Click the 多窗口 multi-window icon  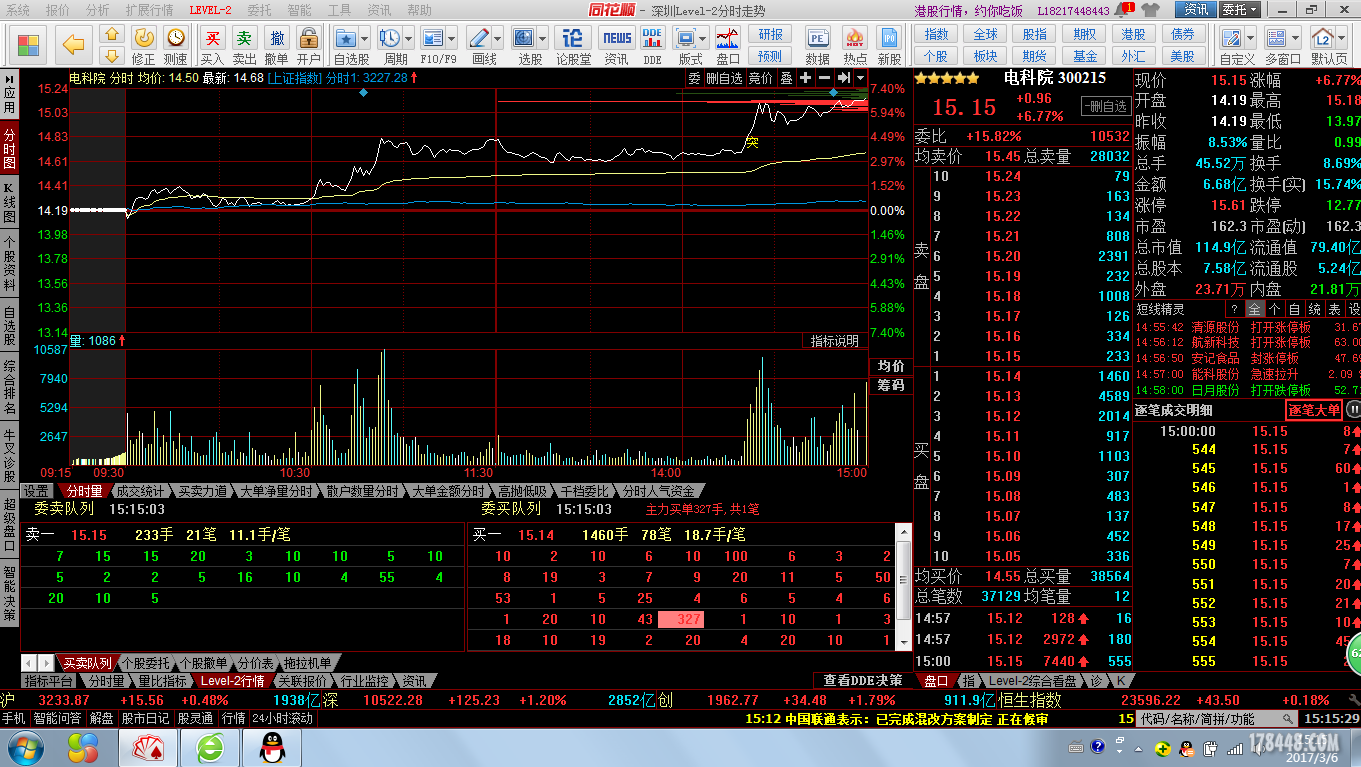(1276, 38)
